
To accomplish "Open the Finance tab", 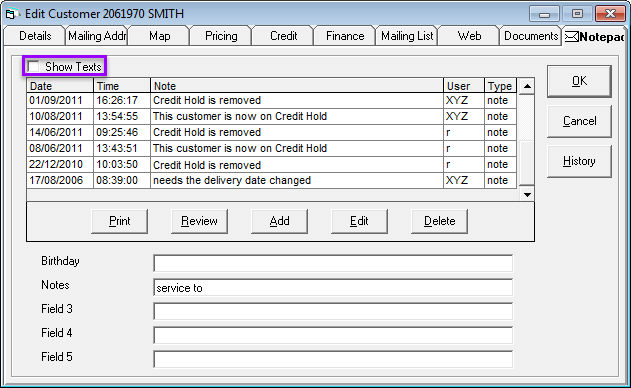I will click(x=345, y=36).
